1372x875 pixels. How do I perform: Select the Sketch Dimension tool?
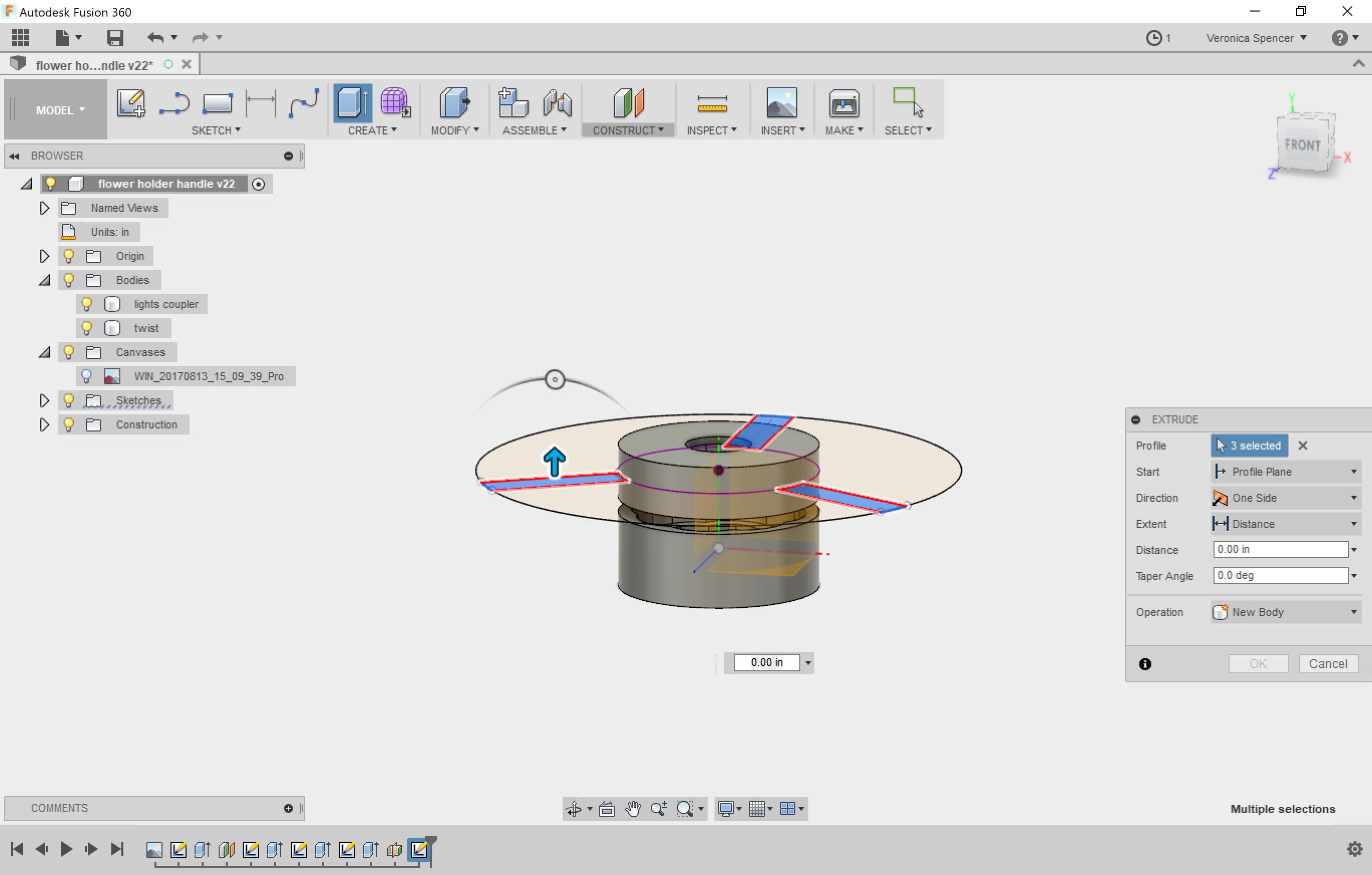point(260,103)
